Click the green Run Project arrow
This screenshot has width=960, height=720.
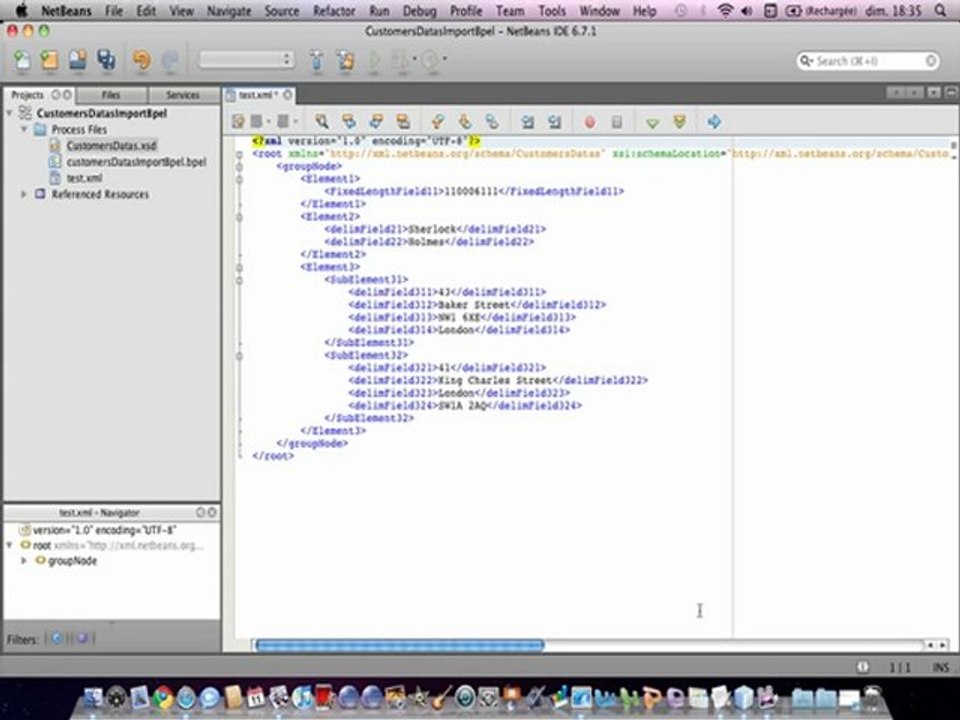(x=374, y=61)
